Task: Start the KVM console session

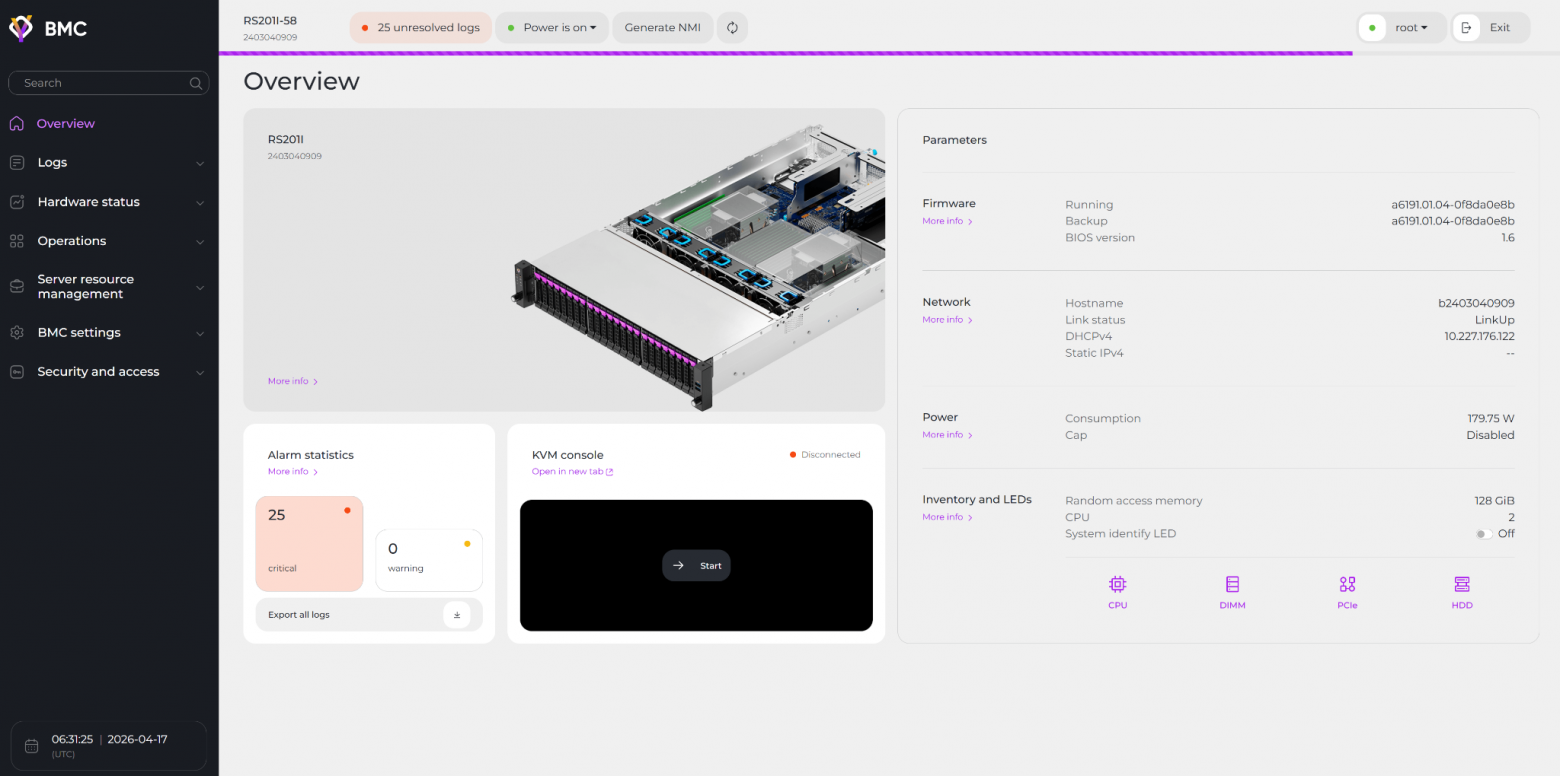Action: [696, 566]
